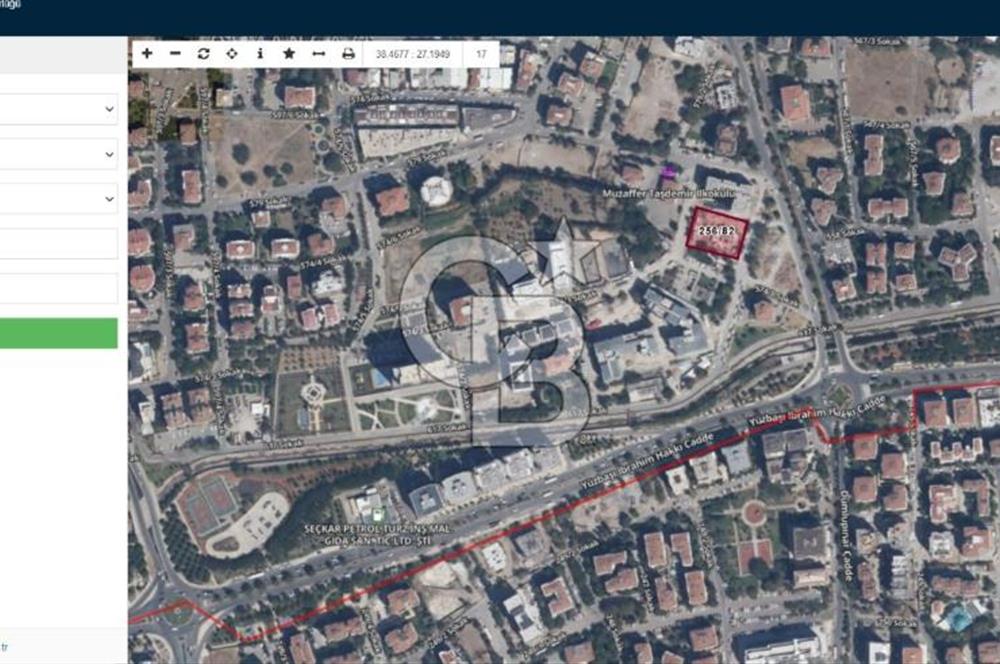Open the info query tool
Screen dimensions: 1000x664
pos(260,53)
